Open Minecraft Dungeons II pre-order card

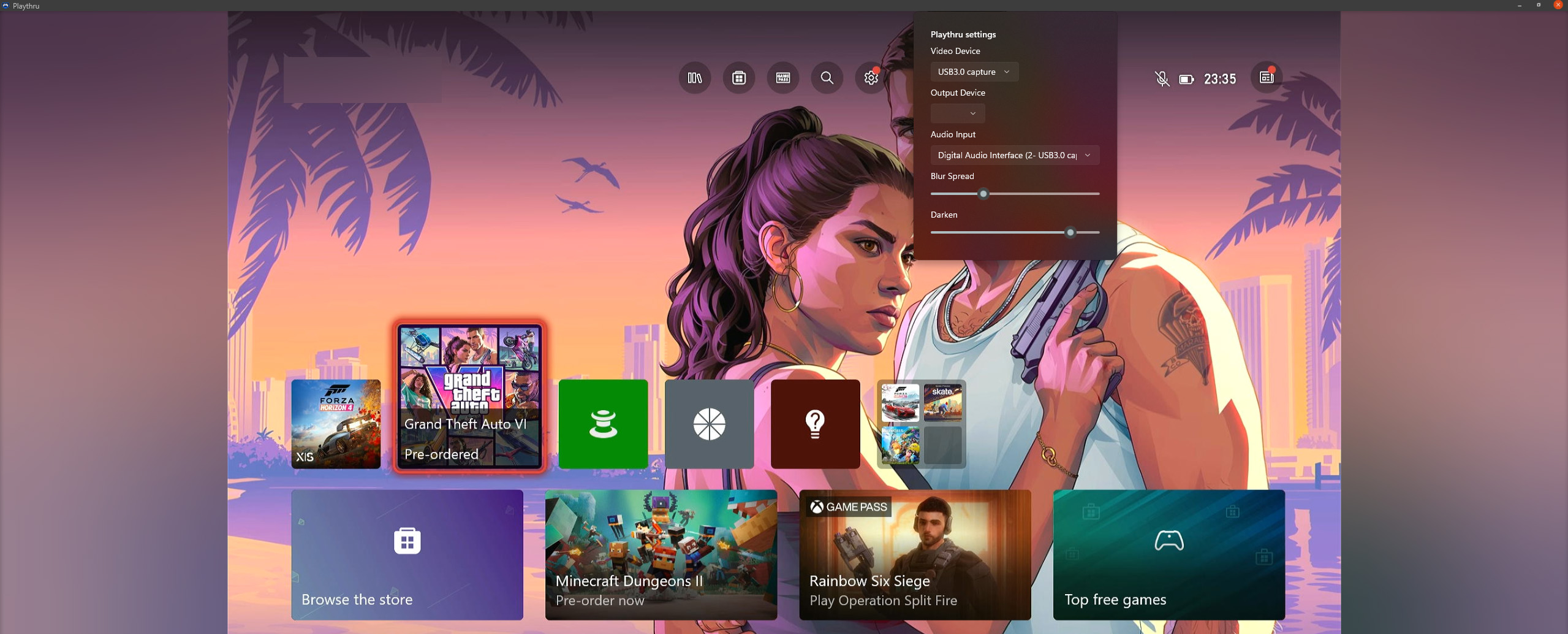click(x=661, y=554)
